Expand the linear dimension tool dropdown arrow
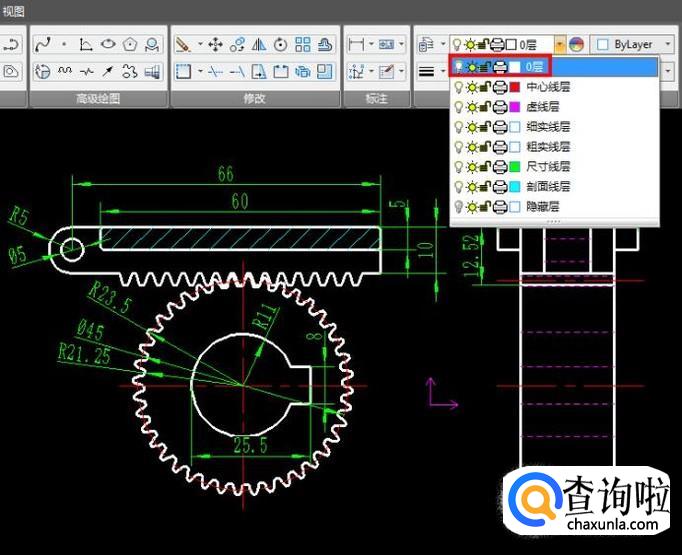Screen dimensions: 682x555 point(372,45)
